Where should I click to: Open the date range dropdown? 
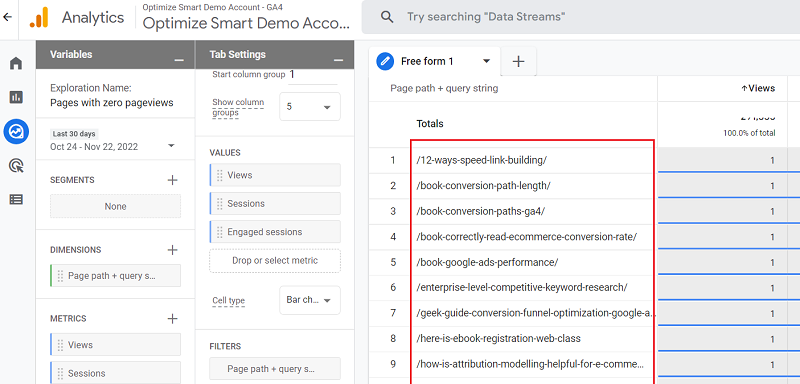tap(171, 146)
